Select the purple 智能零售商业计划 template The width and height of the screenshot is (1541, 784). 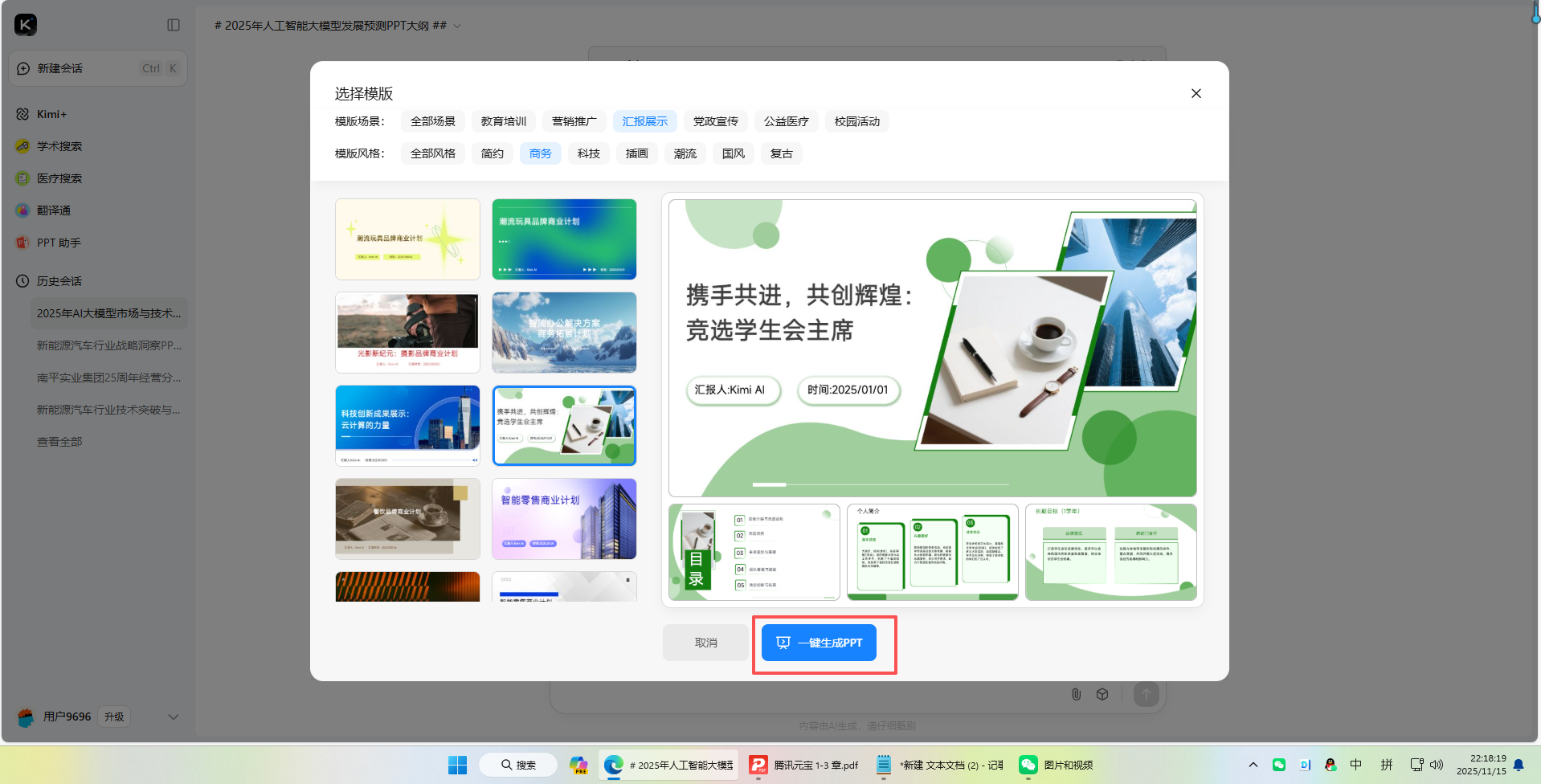(563, 518)
